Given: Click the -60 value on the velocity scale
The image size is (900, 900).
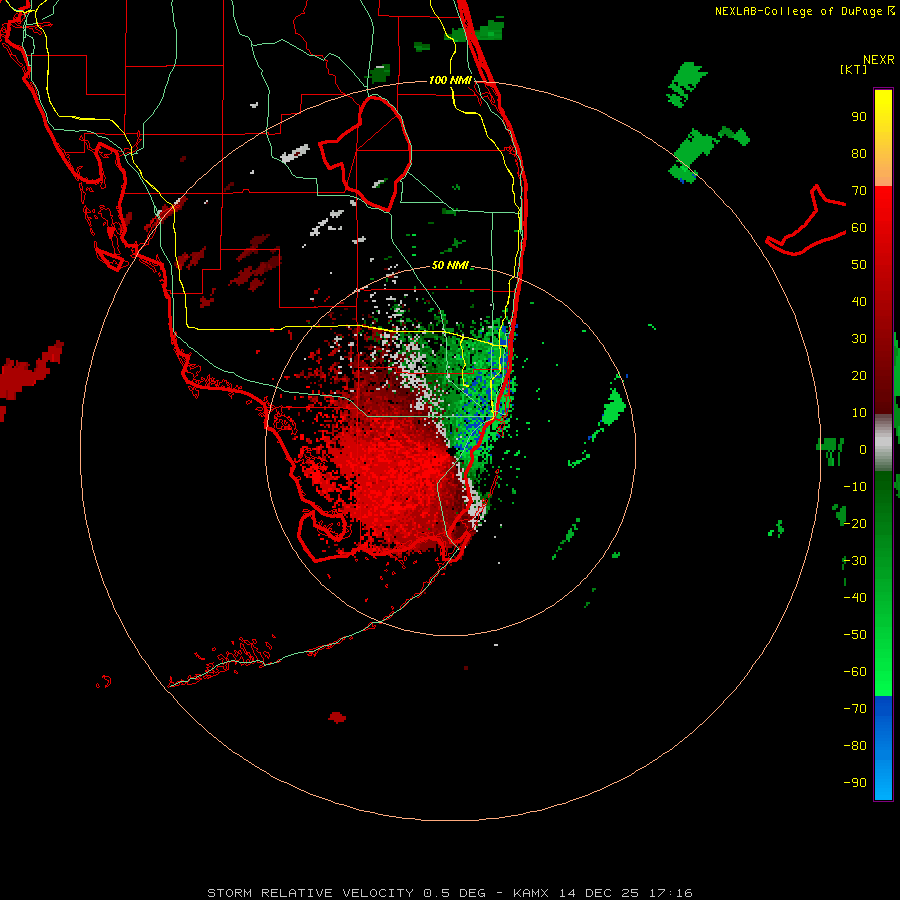Looking at the screenshot, I should tap(855, 672).
